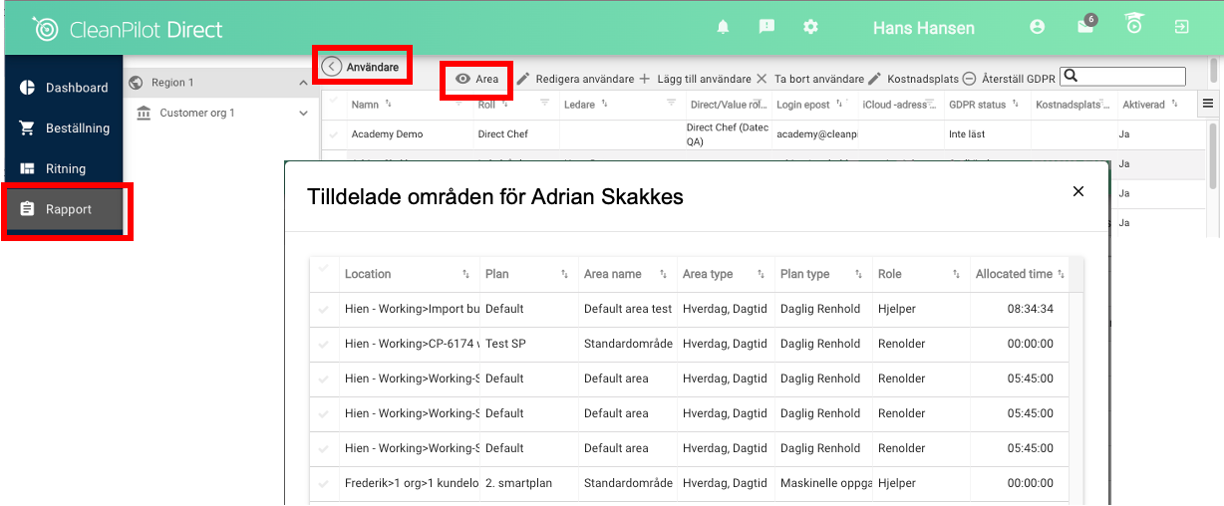1224x506 pixels.
Task: Click the logout icon in header
Action: click(1182, 27)
